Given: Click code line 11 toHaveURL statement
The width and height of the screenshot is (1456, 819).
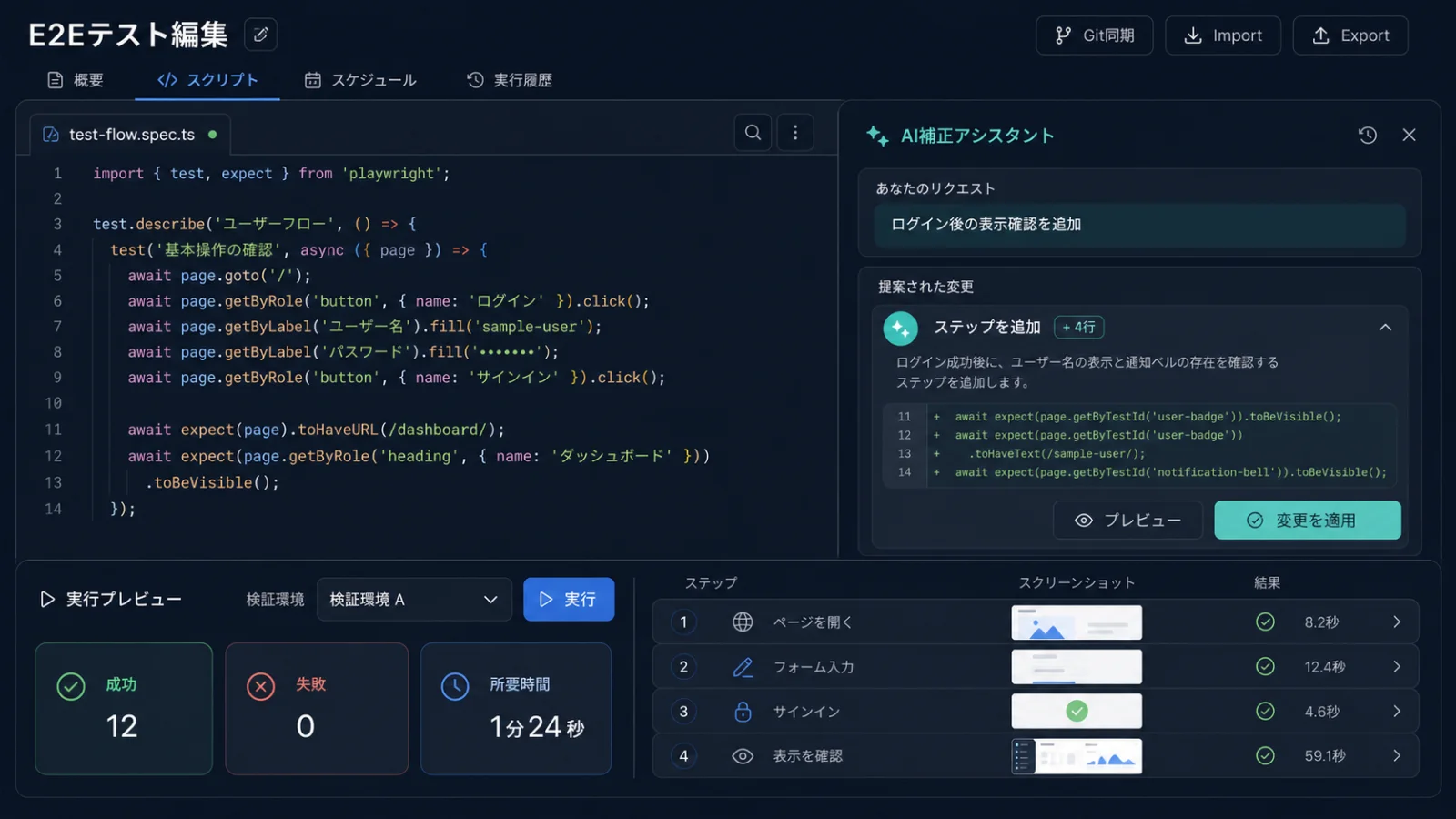Looking at the screenshot, I should click(316, 430).
